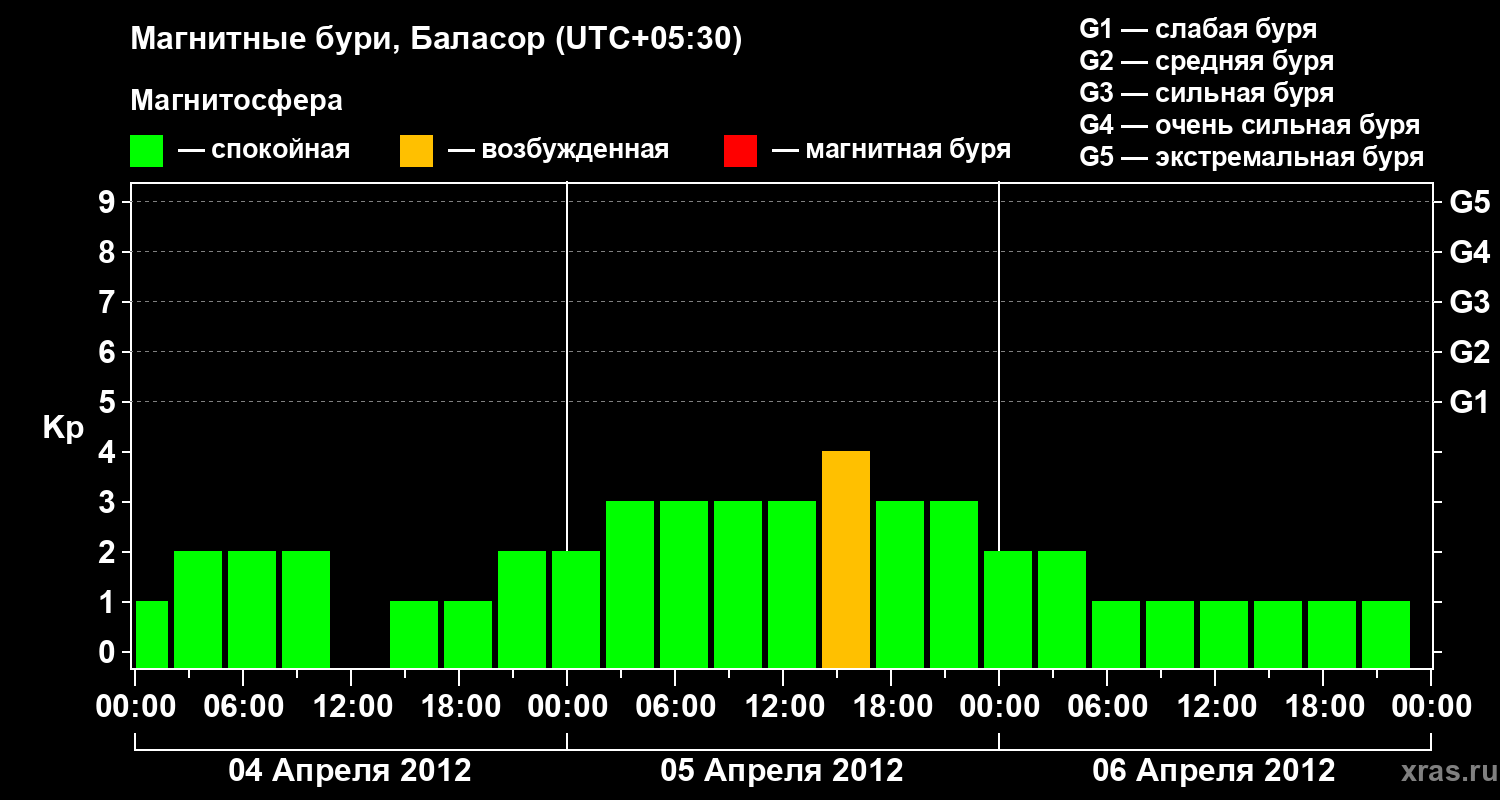Screen dimensions: 1500x800
Task: Click the last green bar of 06 April
Action: 1386,634
